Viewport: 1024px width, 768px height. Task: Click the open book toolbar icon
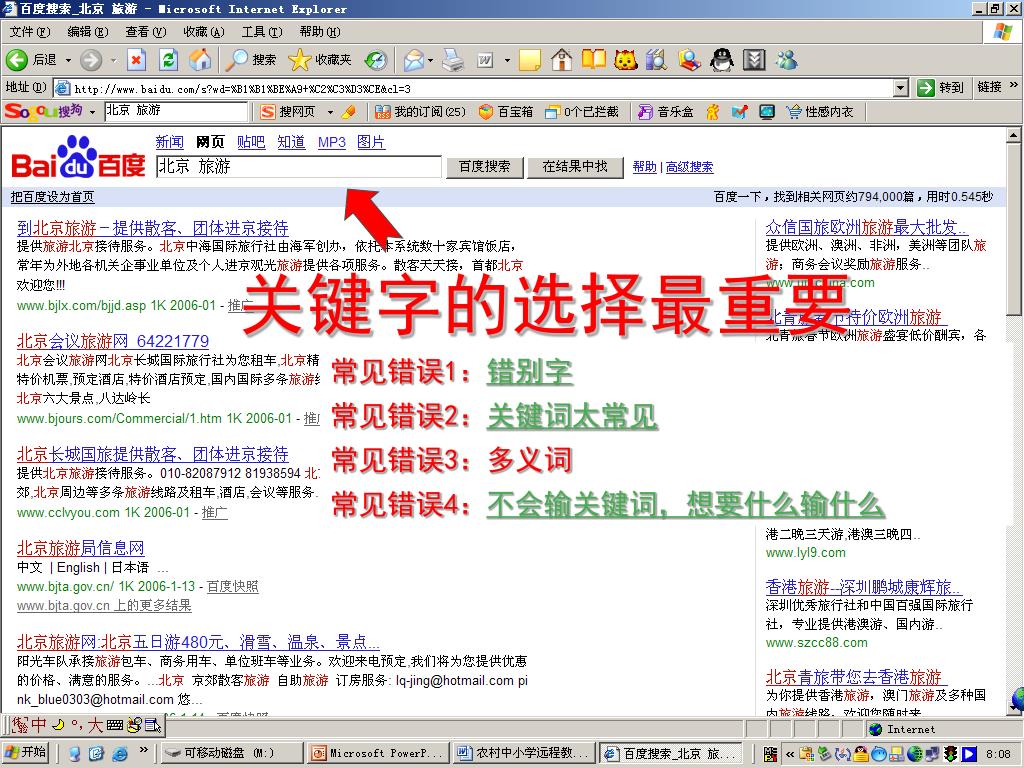tap(594, 60)
